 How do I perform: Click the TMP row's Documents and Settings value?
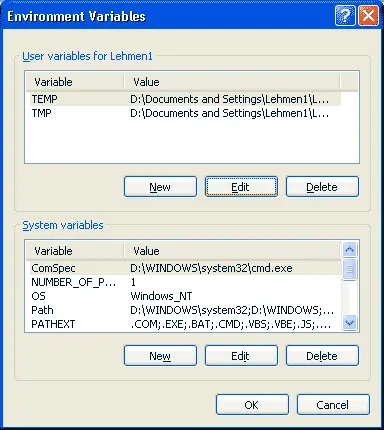pos(230,113)
